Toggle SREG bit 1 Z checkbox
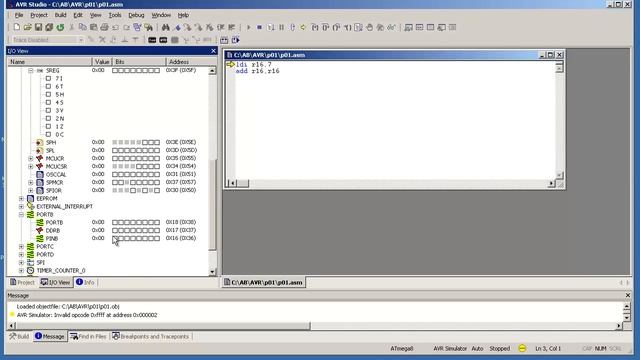This screenshot has width=640, height=360. (48, 127)
